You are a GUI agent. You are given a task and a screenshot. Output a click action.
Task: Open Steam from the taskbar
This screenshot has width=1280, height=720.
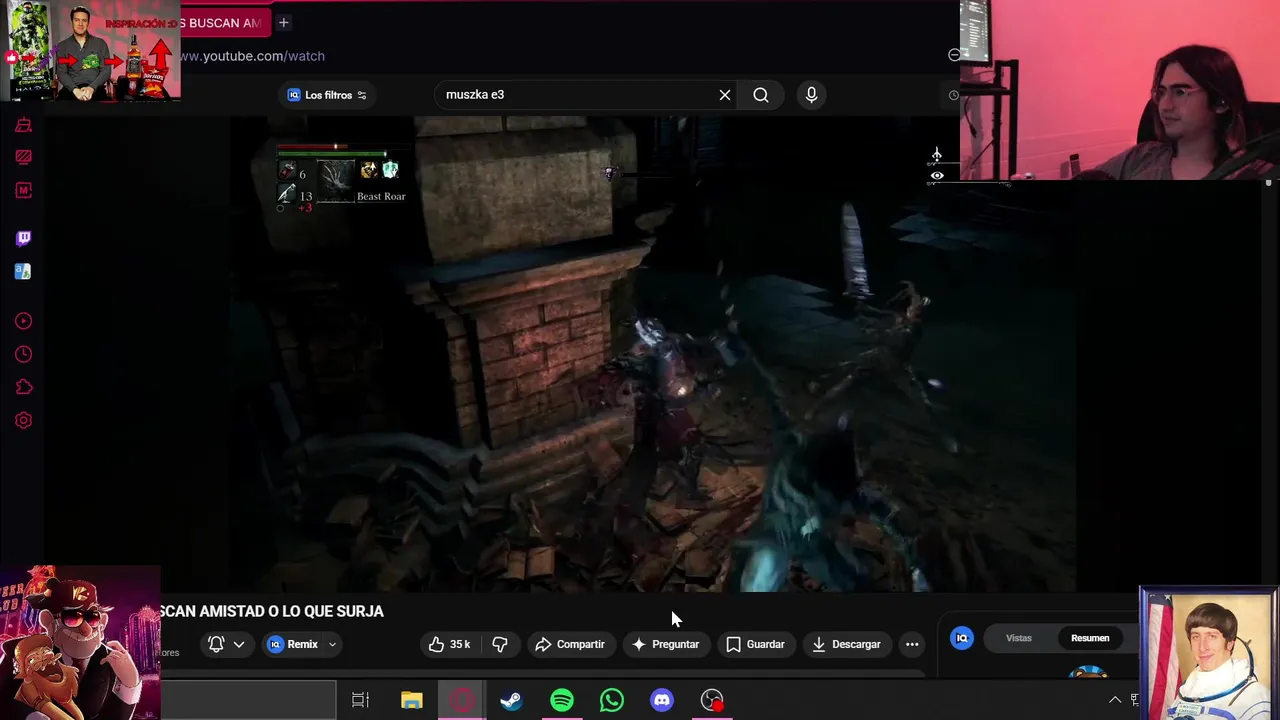pyautogui.click(x=511, y=700)
